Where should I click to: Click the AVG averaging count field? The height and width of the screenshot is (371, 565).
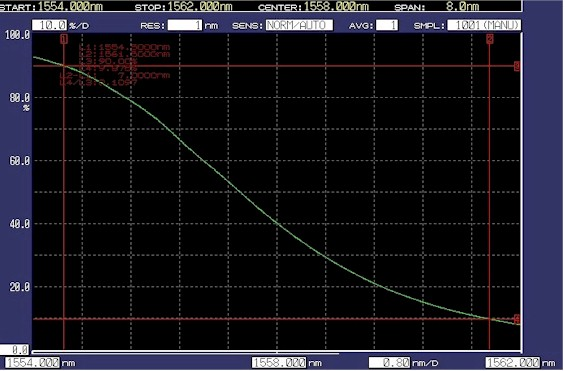[x=387, y=25]
